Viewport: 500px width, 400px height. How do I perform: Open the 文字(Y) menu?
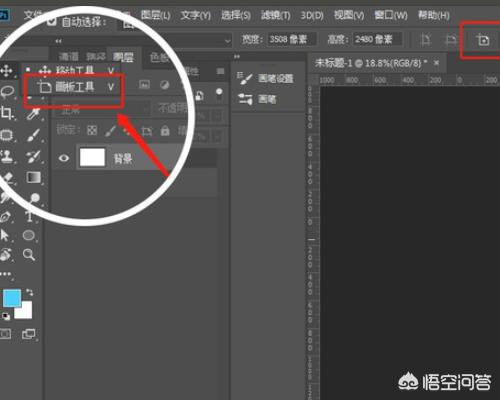pos(196,15)
